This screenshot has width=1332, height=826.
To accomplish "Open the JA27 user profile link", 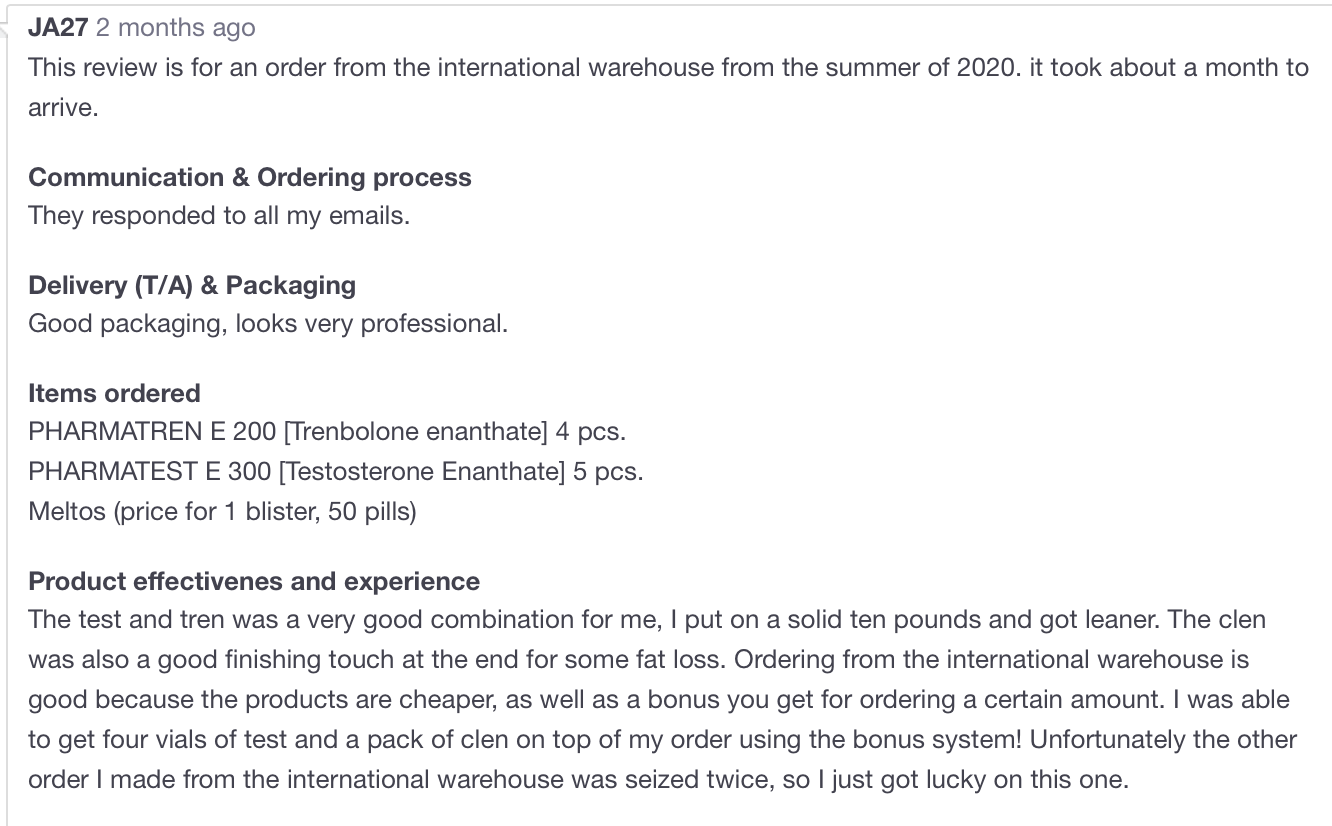I will (x=58, y=28).
